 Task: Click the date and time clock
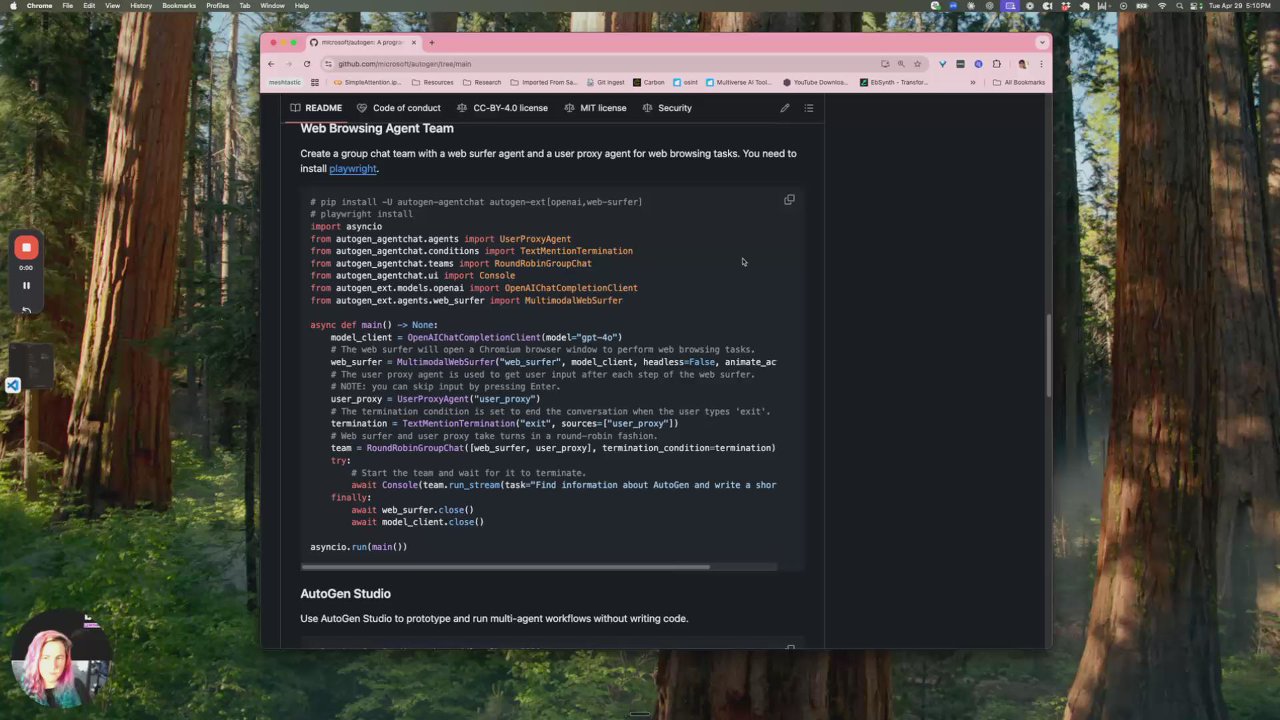1238,6
